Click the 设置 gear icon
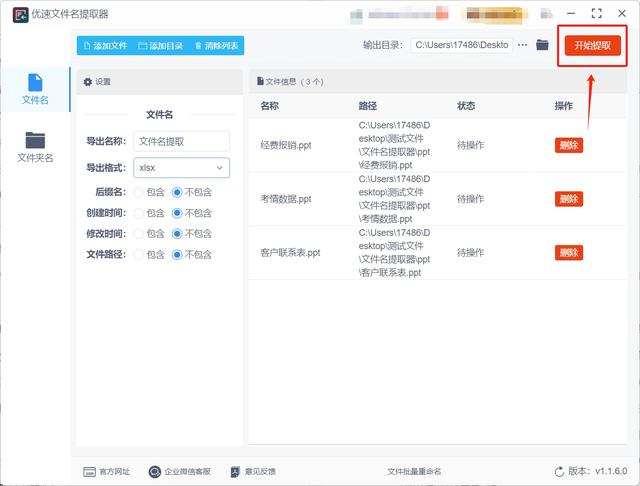The height and width of the screenshot is (486, 640). [x=88, y=82]
